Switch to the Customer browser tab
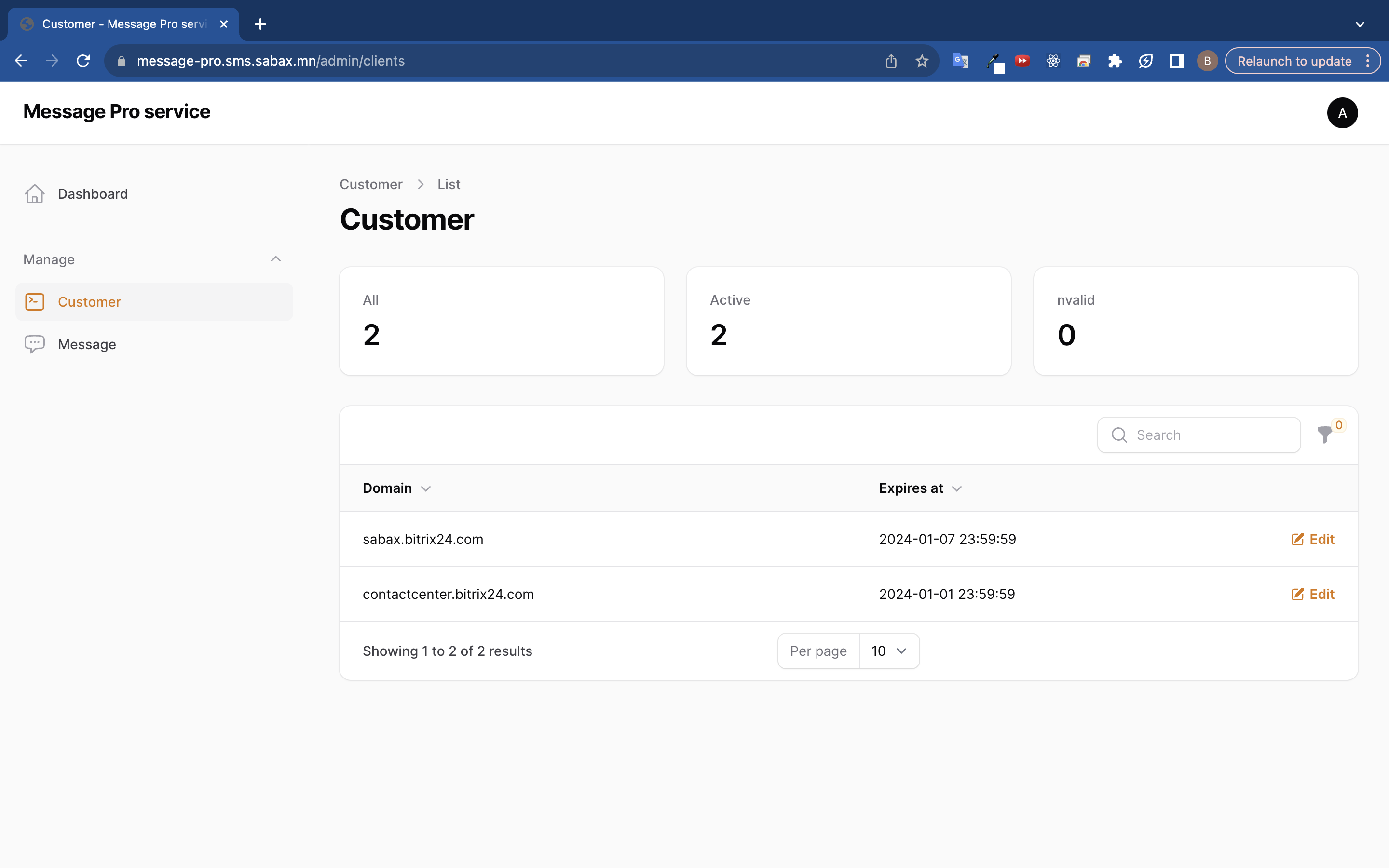The height and width of the screenshot is (868, 1389). 123,24
